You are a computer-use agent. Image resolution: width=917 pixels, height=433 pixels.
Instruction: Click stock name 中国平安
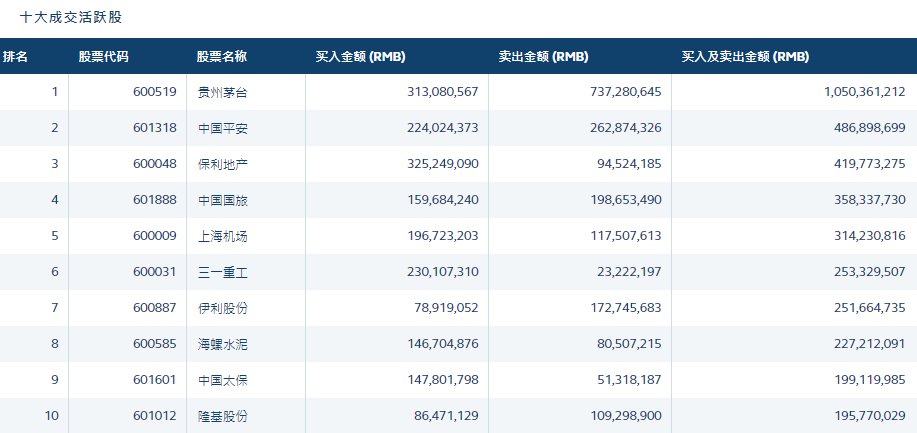coord(223,128)
